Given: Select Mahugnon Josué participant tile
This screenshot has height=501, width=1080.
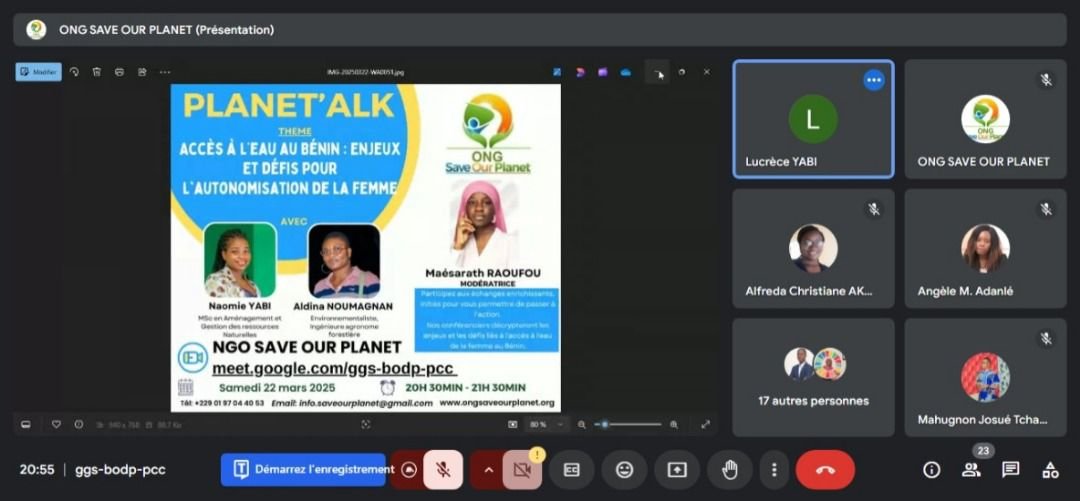Looking at the screenshot, I should click(x=985, y=377).
